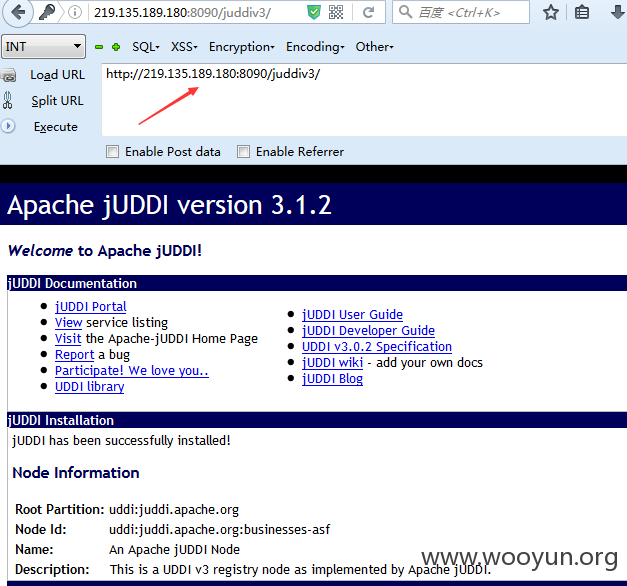Click the Node Information heading
Image resolution: width=627 pixels, height=586 pixels.
(76, 473)
